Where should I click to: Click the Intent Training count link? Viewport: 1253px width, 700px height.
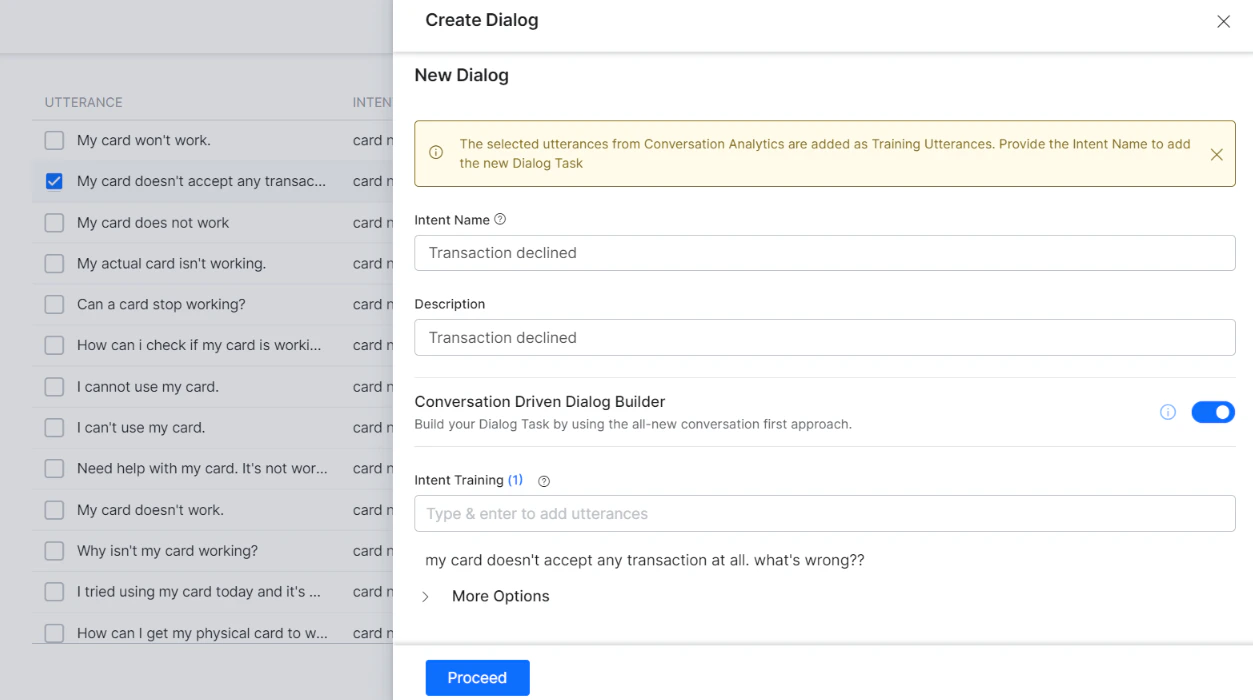click(x=515, y=480)
